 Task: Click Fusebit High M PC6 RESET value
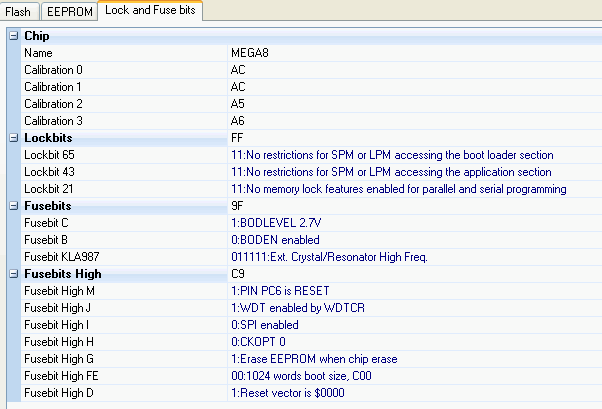pyautogui.click(x=415, y=291)
